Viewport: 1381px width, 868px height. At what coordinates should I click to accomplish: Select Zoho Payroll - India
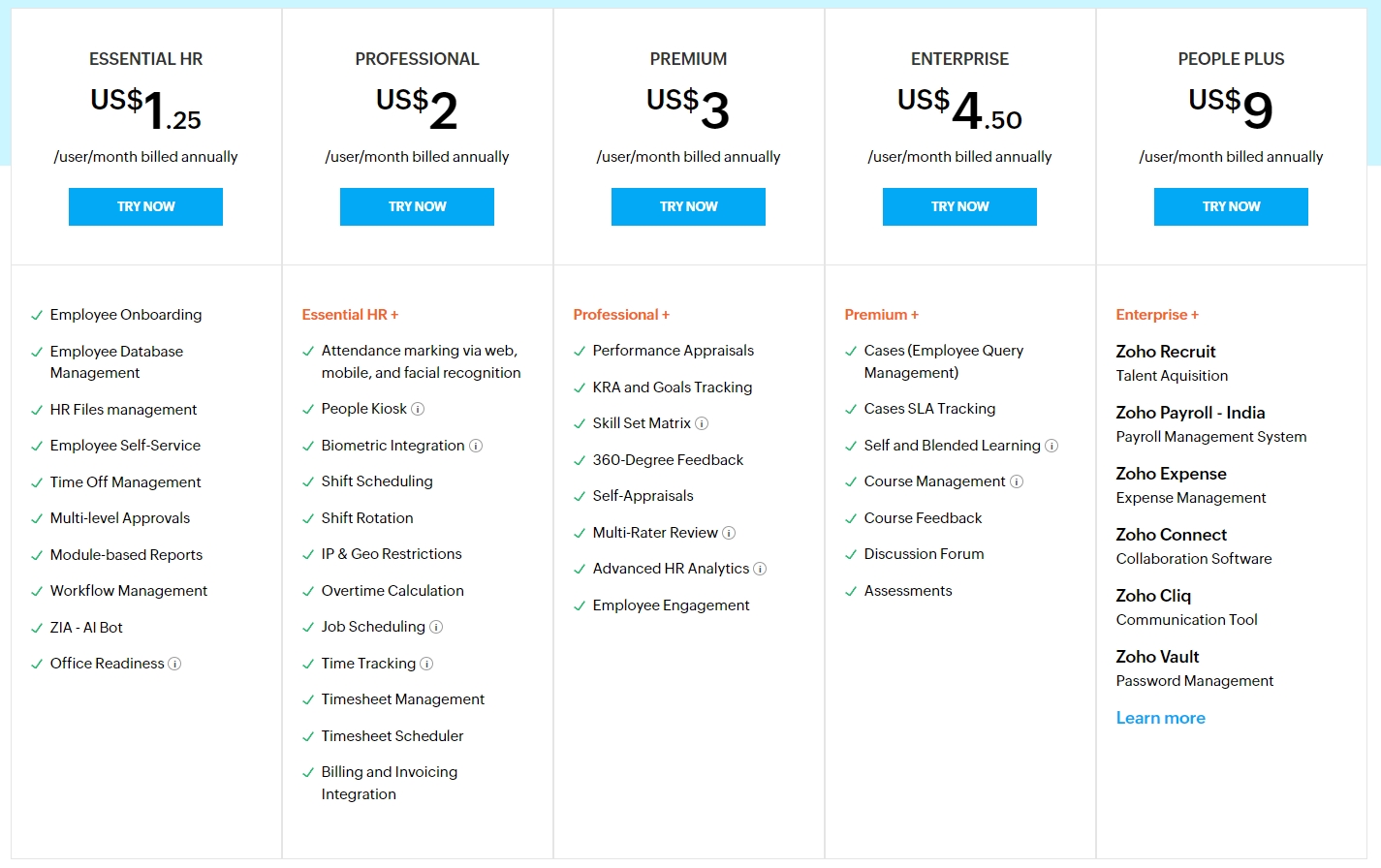pos(1190,413)
